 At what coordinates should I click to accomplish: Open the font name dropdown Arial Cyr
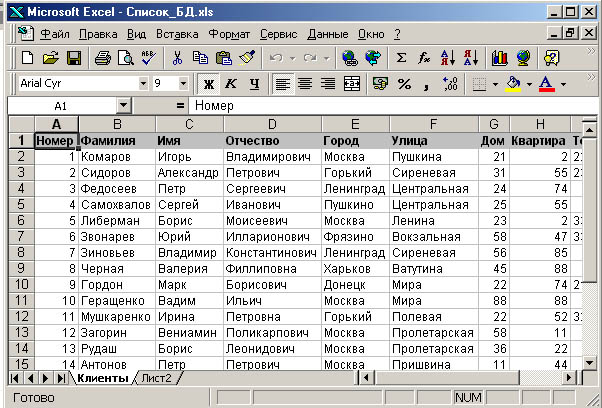pos(143,83)
